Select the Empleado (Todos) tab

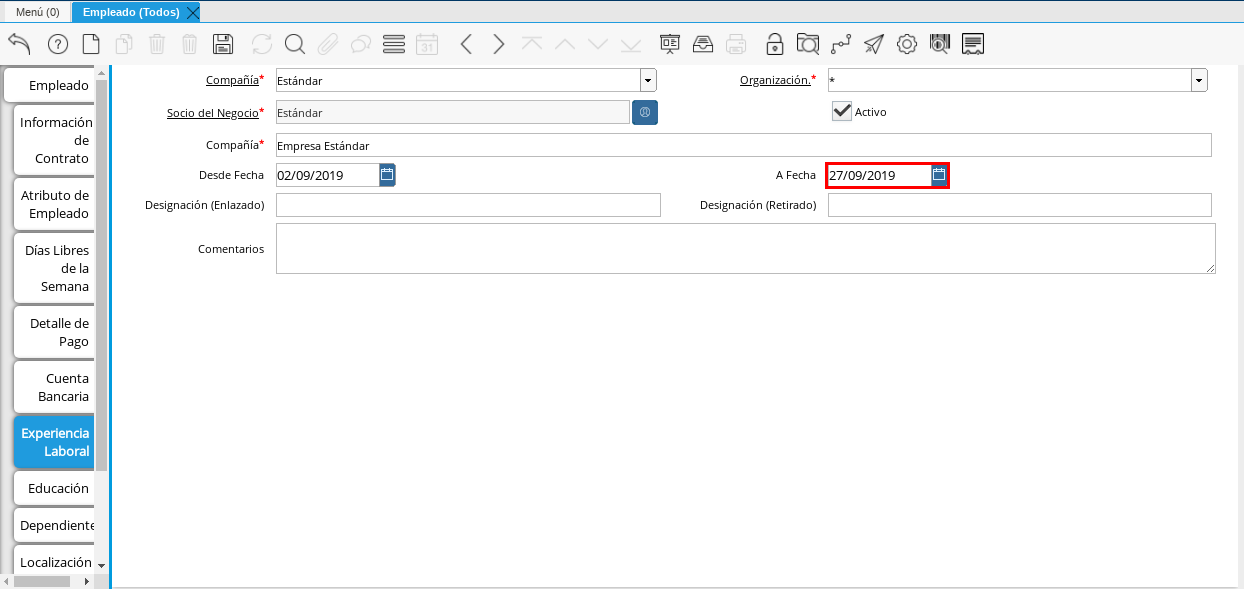(131, 12)
